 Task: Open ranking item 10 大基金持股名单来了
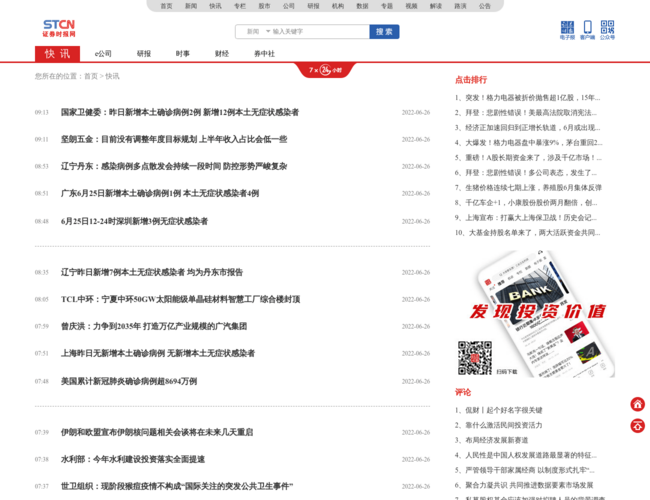tap(527, 233)
